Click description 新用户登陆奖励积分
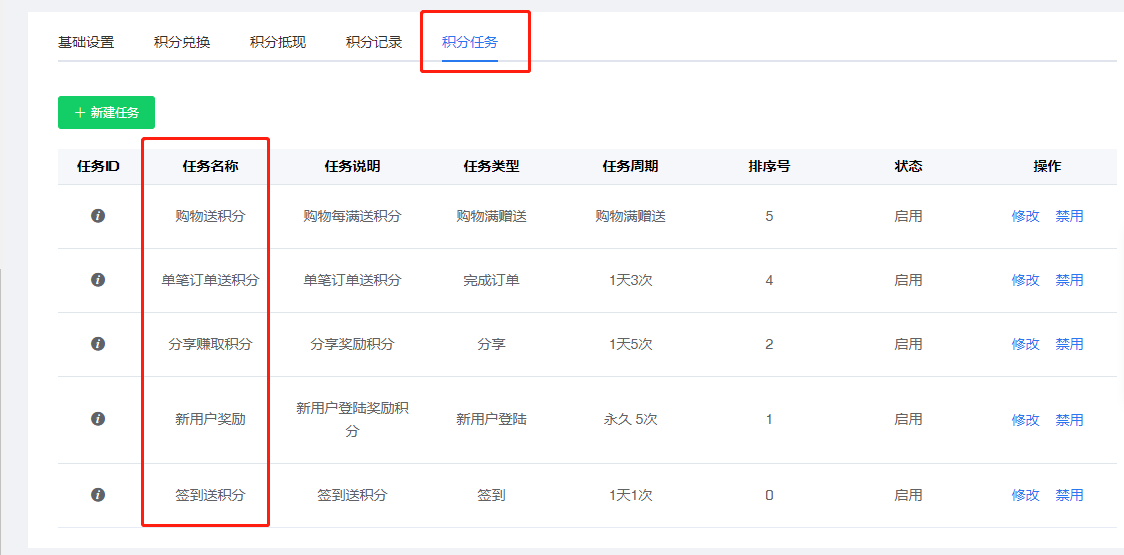The height and width of the screenshot is (555, 1124). pyautogui.click(x=352, y=419)
